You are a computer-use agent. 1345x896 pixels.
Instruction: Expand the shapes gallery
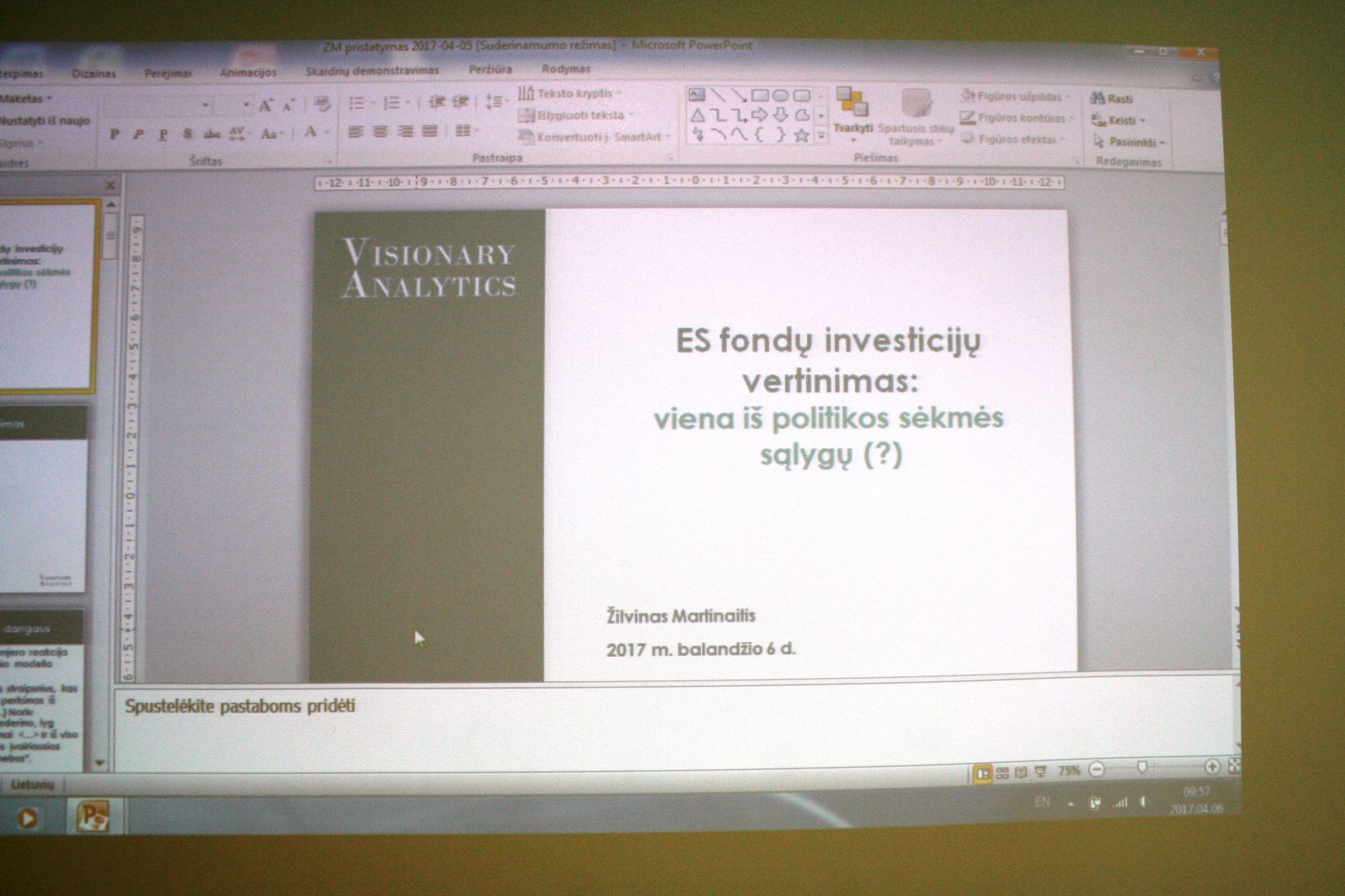(x=821, y=136)
